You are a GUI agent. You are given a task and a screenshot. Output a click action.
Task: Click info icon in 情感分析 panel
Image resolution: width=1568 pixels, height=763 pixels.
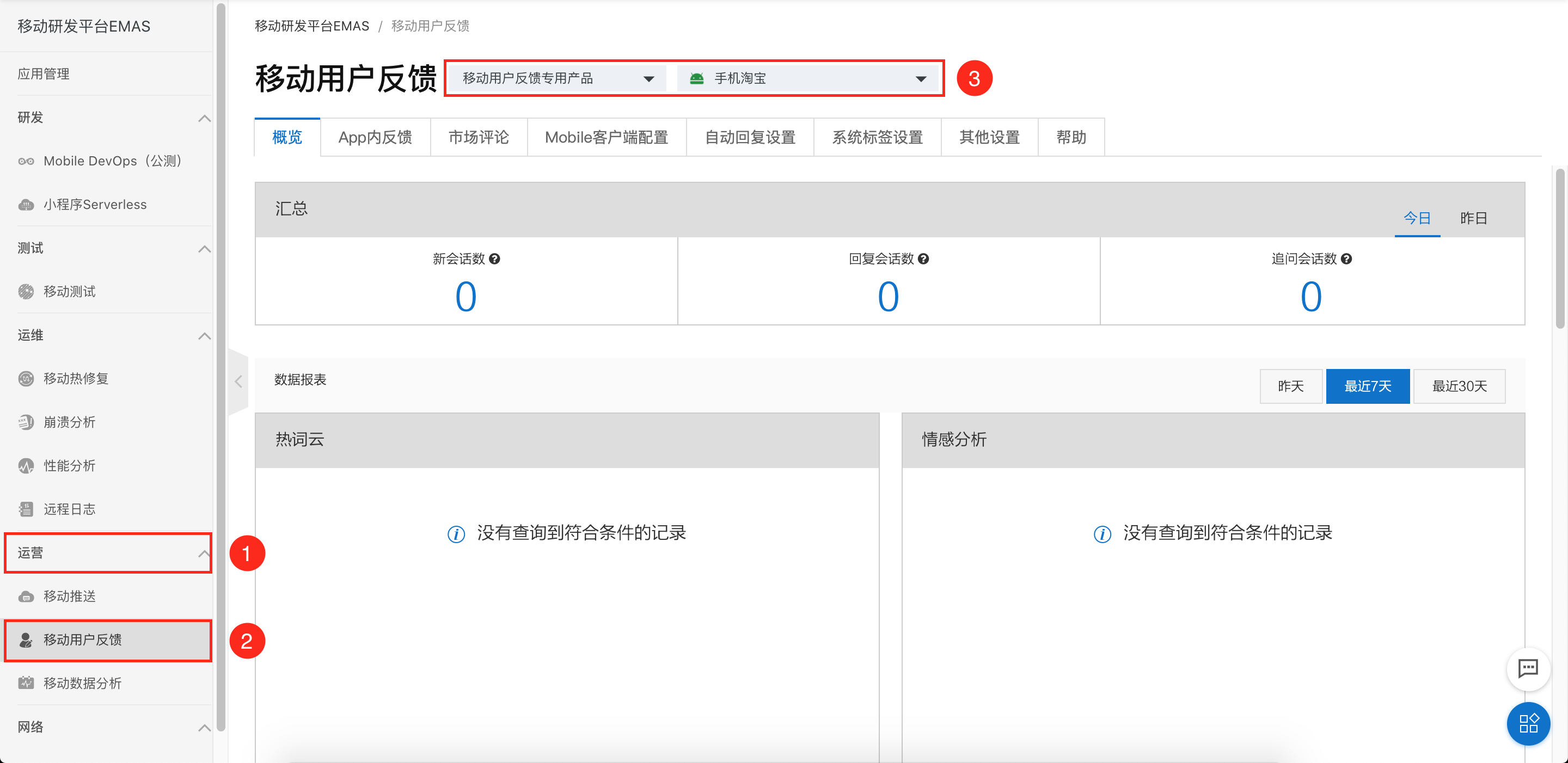click(1102, 534)
